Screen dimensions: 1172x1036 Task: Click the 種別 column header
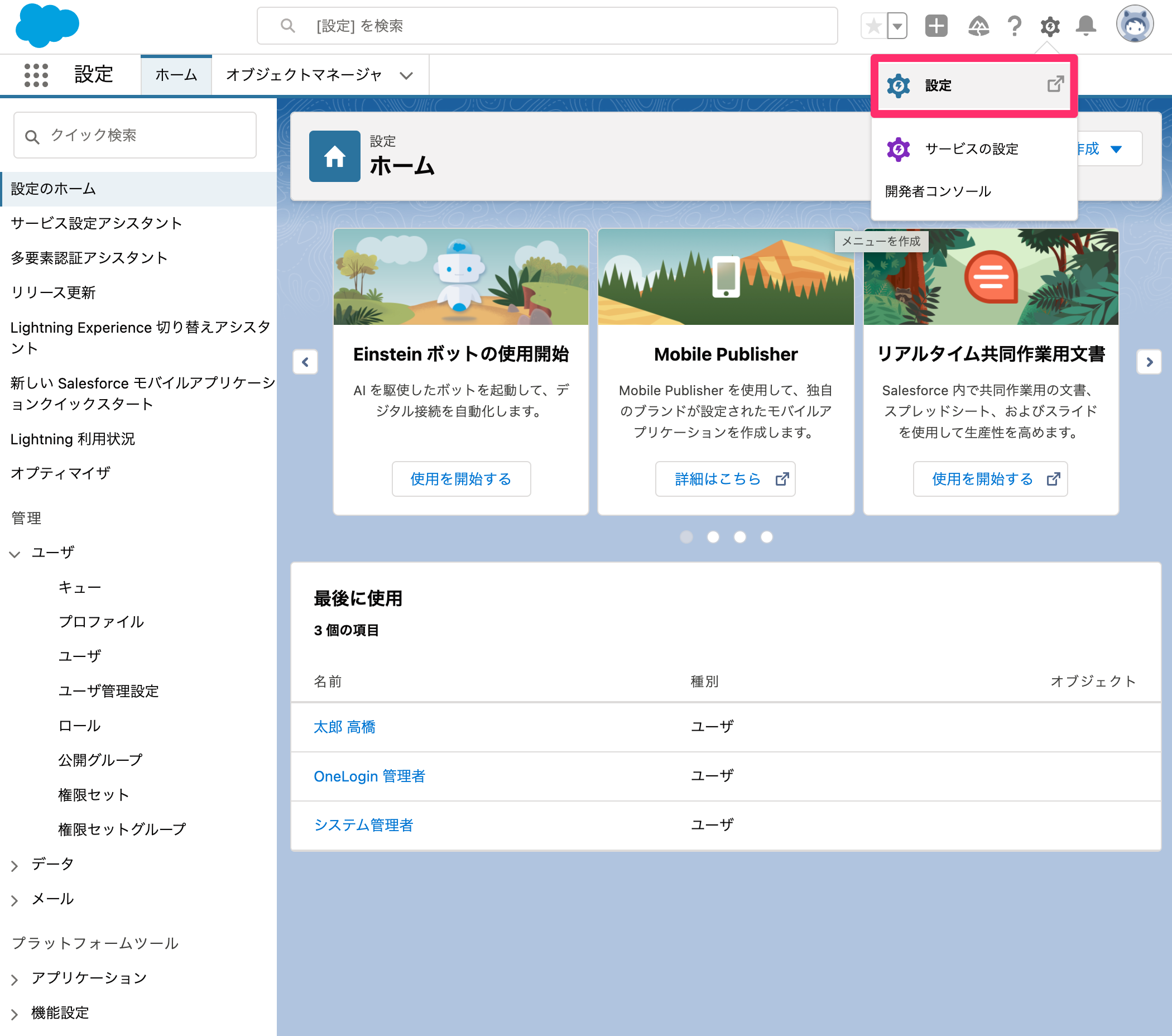click(704, 681)
